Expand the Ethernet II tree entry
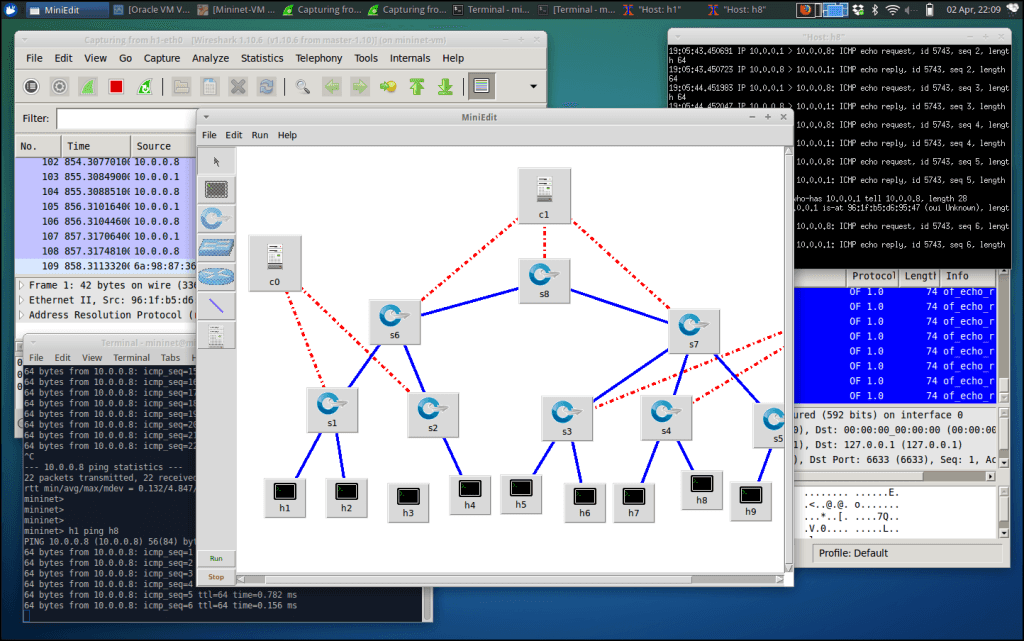Image resolution: width=1024 pixels, height=641 pixels. coord(22,300)
